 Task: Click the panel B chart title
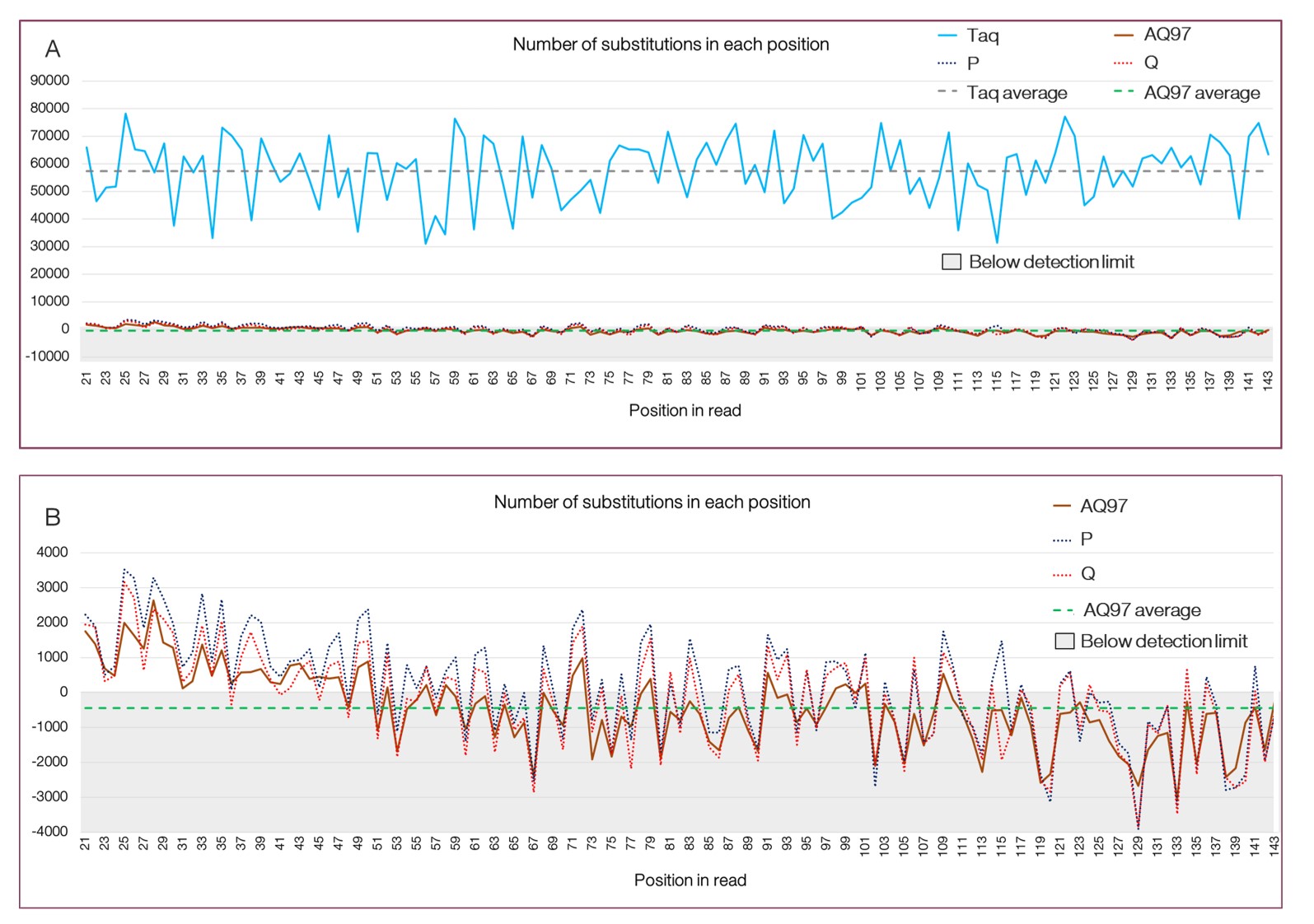[652, 502]
